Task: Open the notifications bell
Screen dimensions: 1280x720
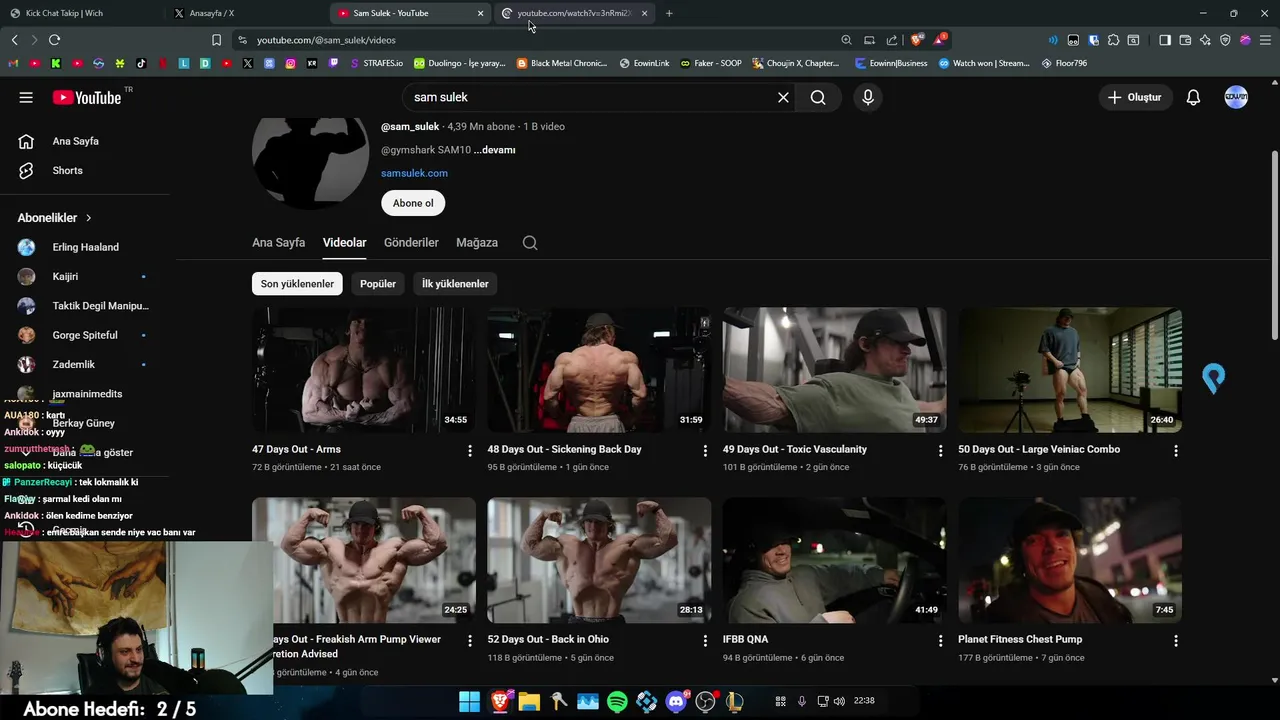Action: 1193,97
